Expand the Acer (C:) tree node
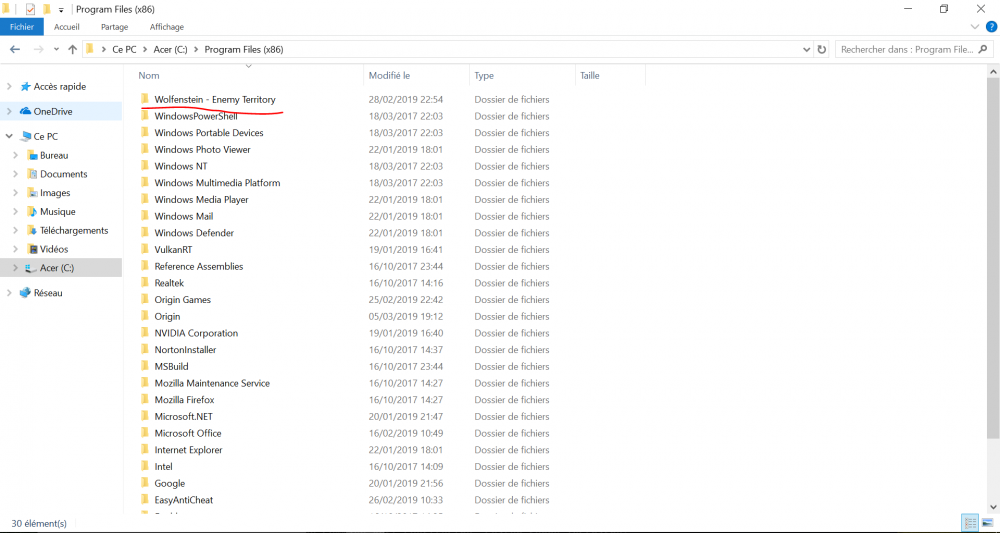This screenshot has height=533, width=1000. (x=15, y=268)
